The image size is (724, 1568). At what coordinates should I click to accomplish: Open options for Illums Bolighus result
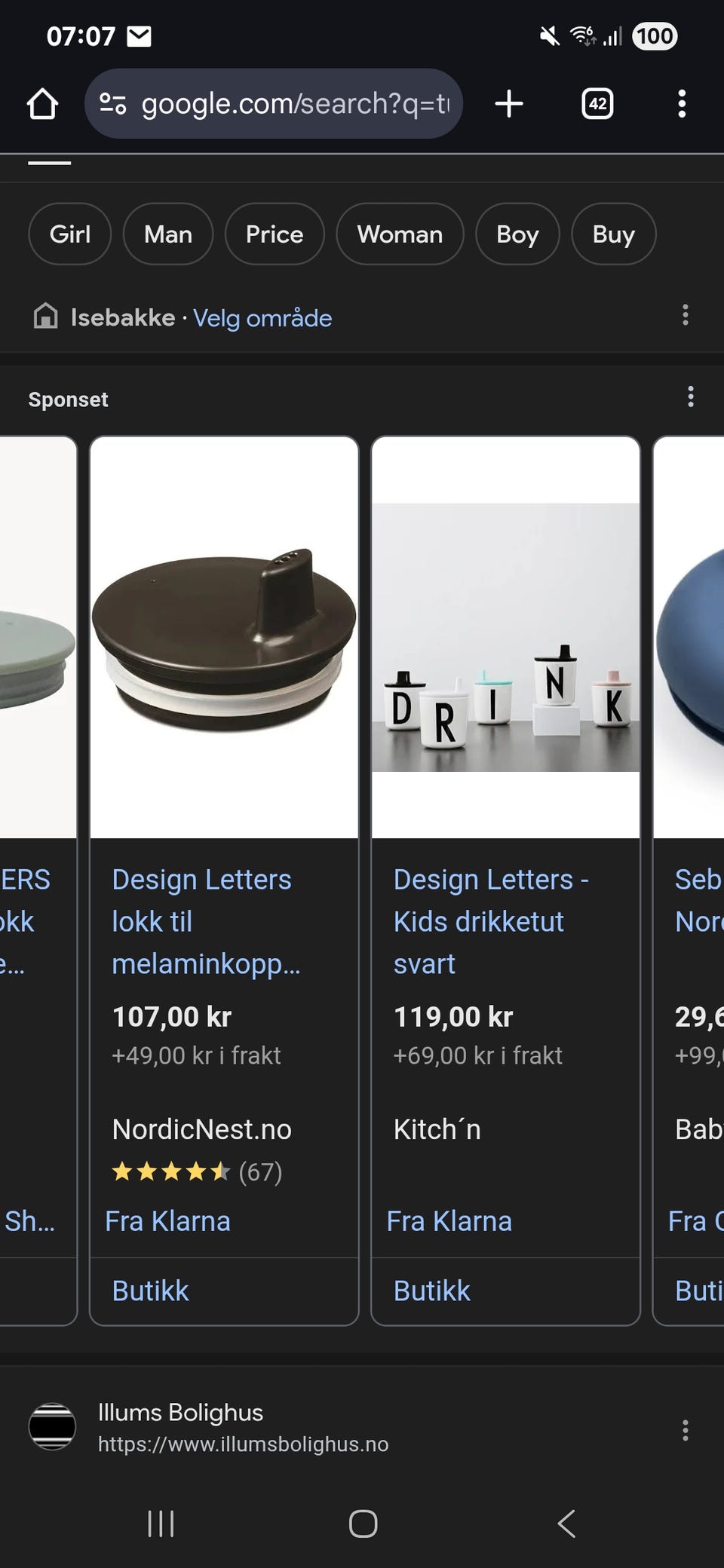click(x=686, y=1431)
